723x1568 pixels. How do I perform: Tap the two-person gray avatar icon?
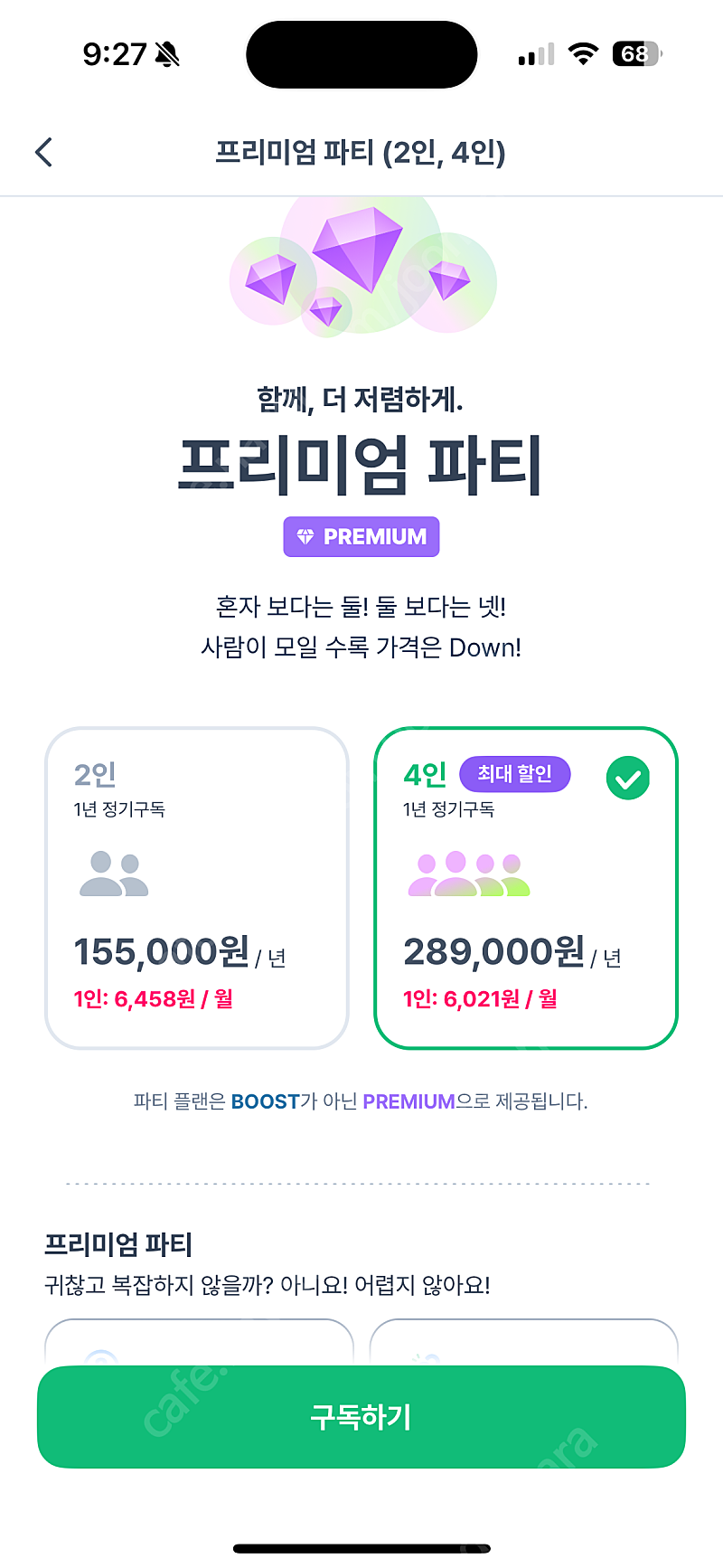[114, 874]
